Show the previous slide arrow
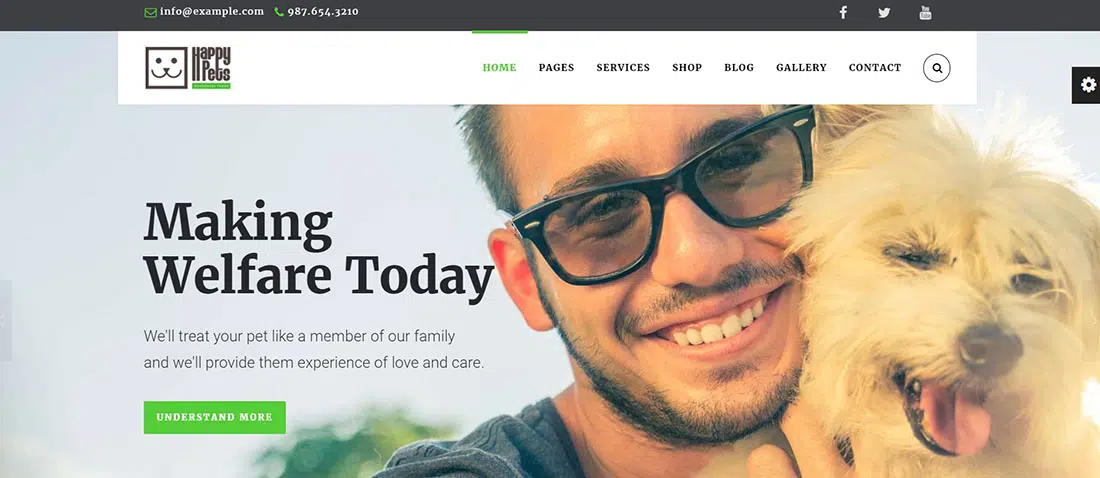 [x=5, y=321]
